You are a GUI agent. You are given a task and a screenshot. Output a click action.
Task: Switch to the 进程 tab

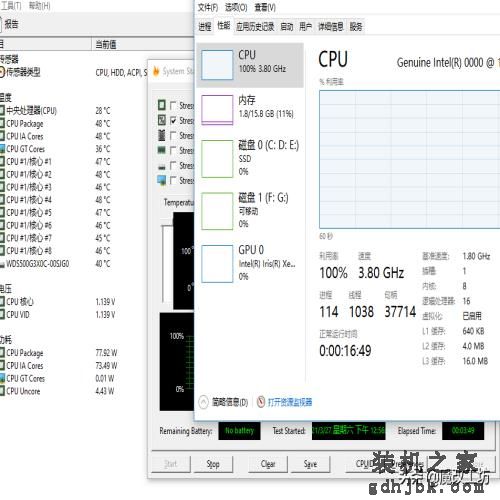coord(205,26)
